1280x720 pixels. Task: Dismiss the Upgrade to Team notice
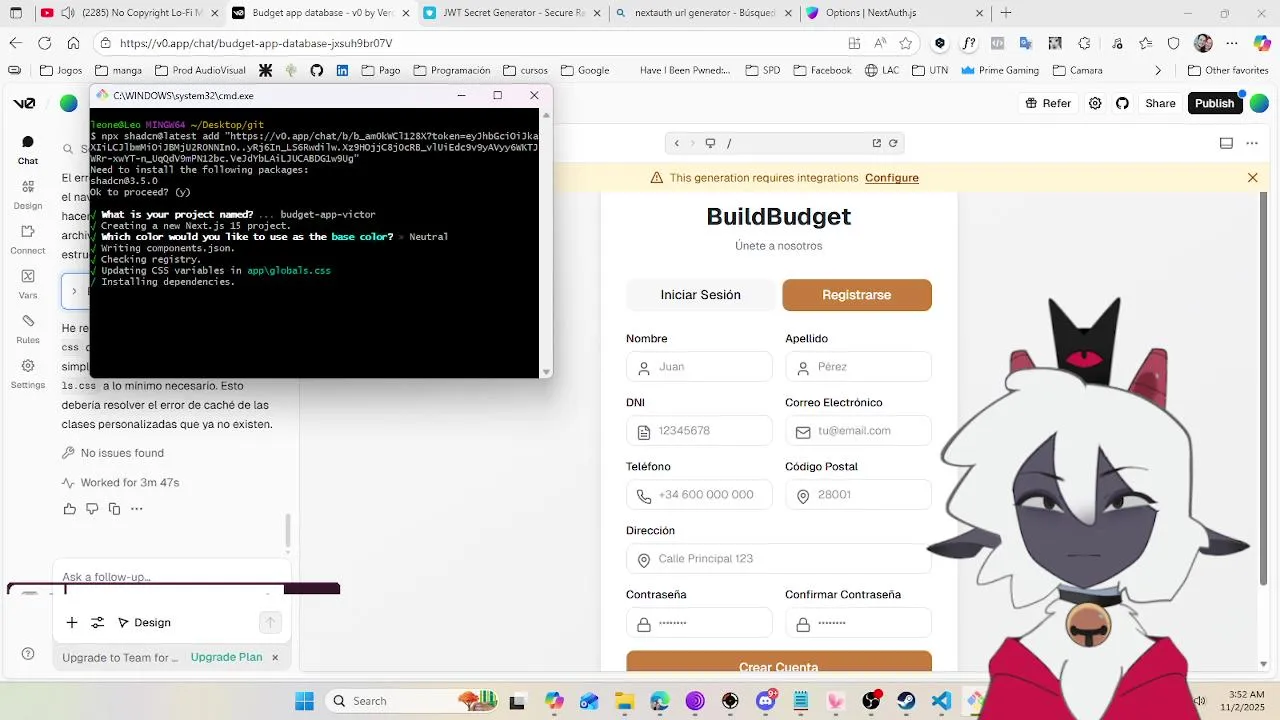(275, 657)
